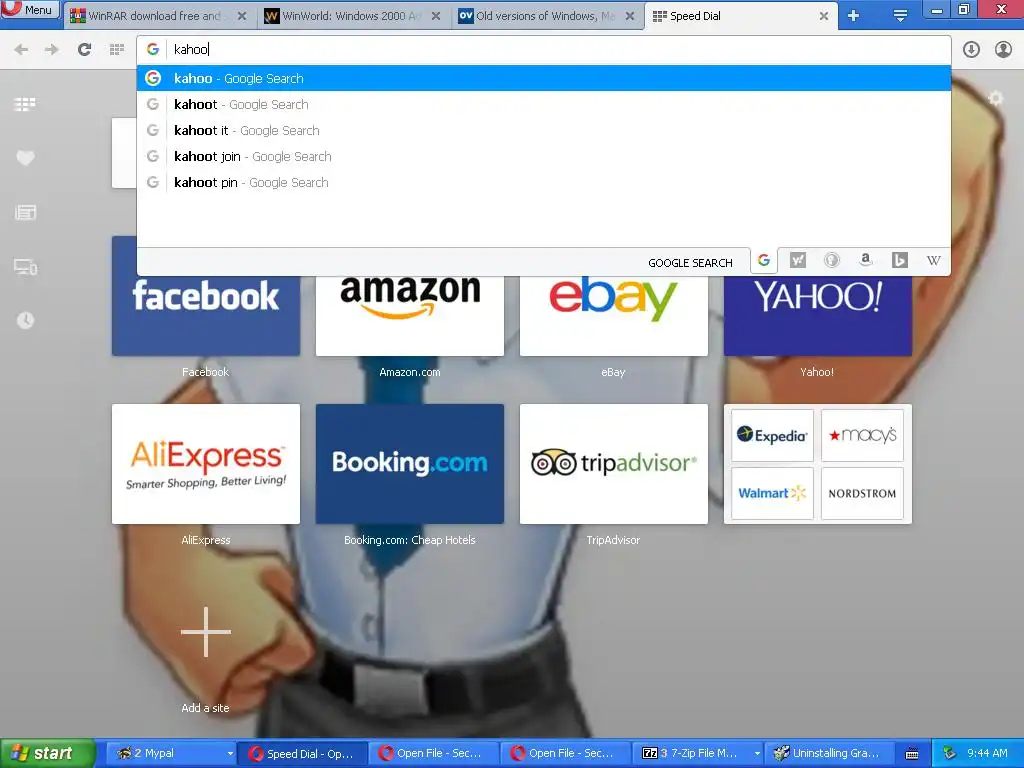
Task: Reload the current page
Action: click(x=84, y=50)
